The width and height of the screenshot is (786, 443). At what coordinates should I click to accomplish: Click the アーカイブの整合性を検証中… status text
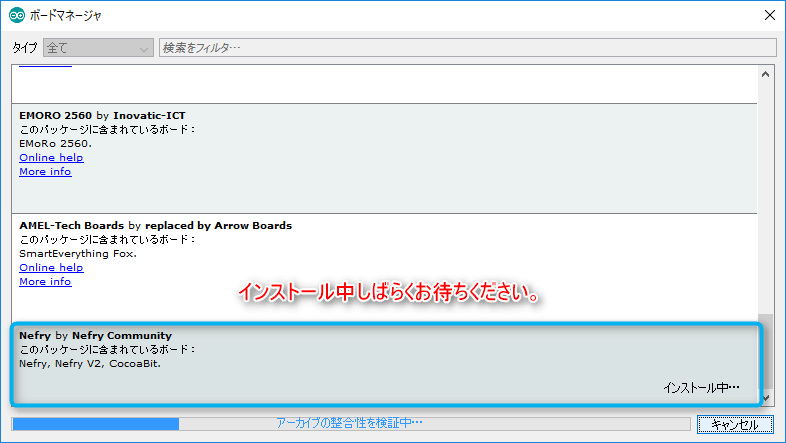[349, 423]
